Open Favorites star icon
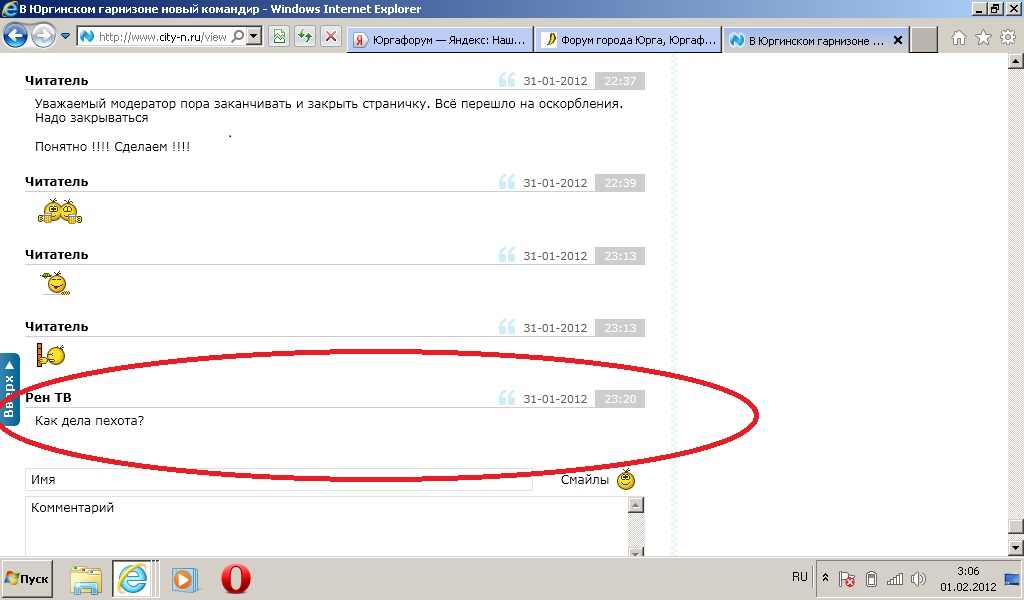 [x=983, y=38]
